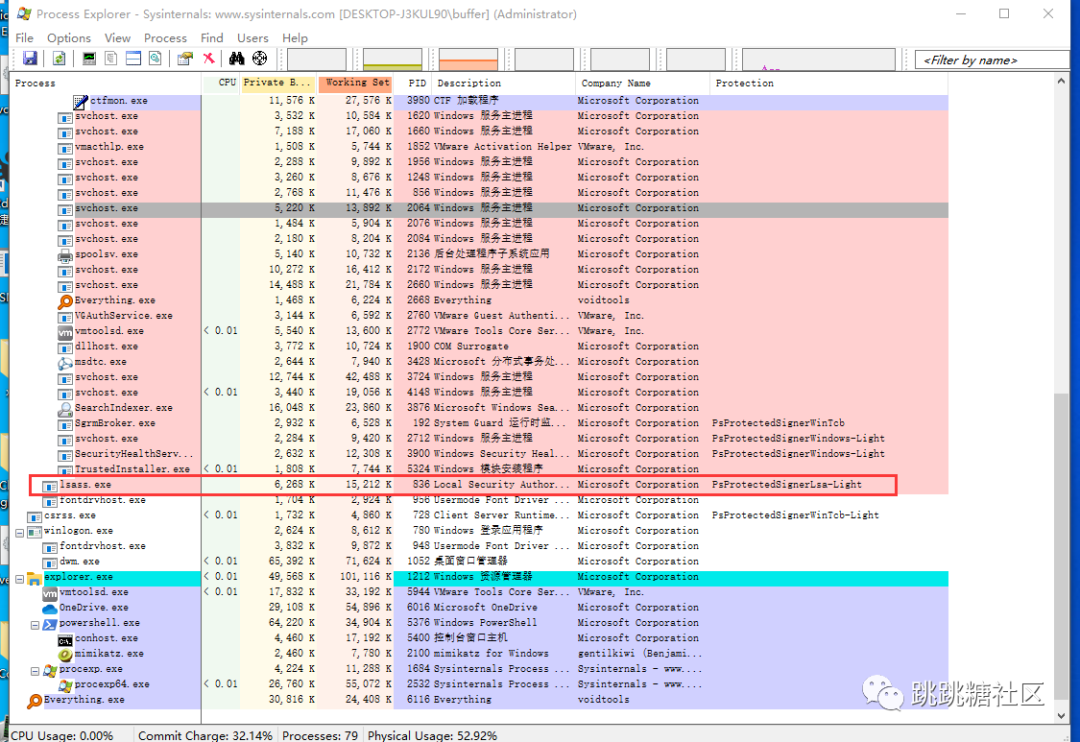Select the dwm.exe process row
1080x742 pixels.
[x=479, y=561]
